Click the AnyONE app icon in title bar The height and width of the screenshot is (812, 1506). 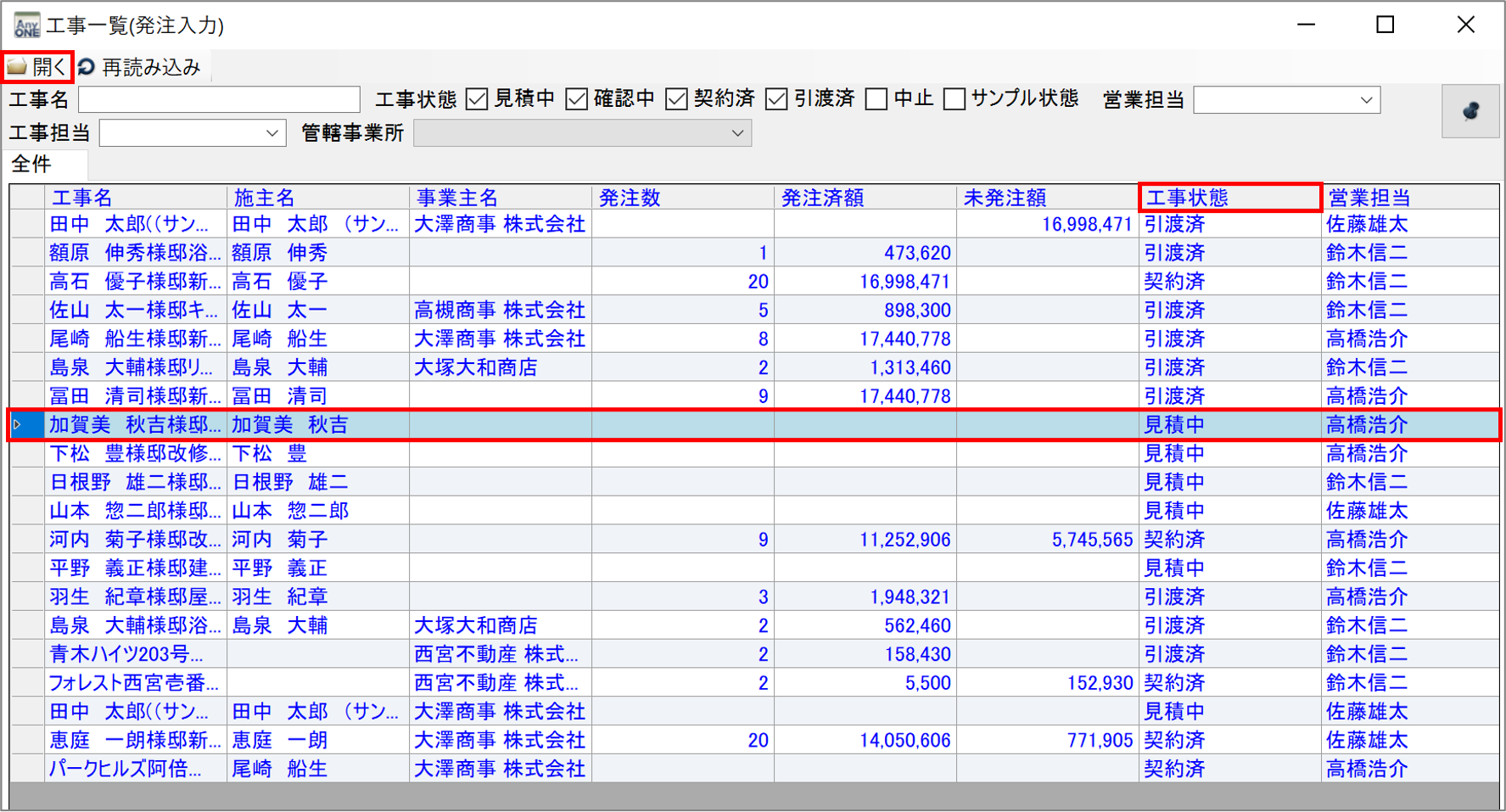click(26, 25)
